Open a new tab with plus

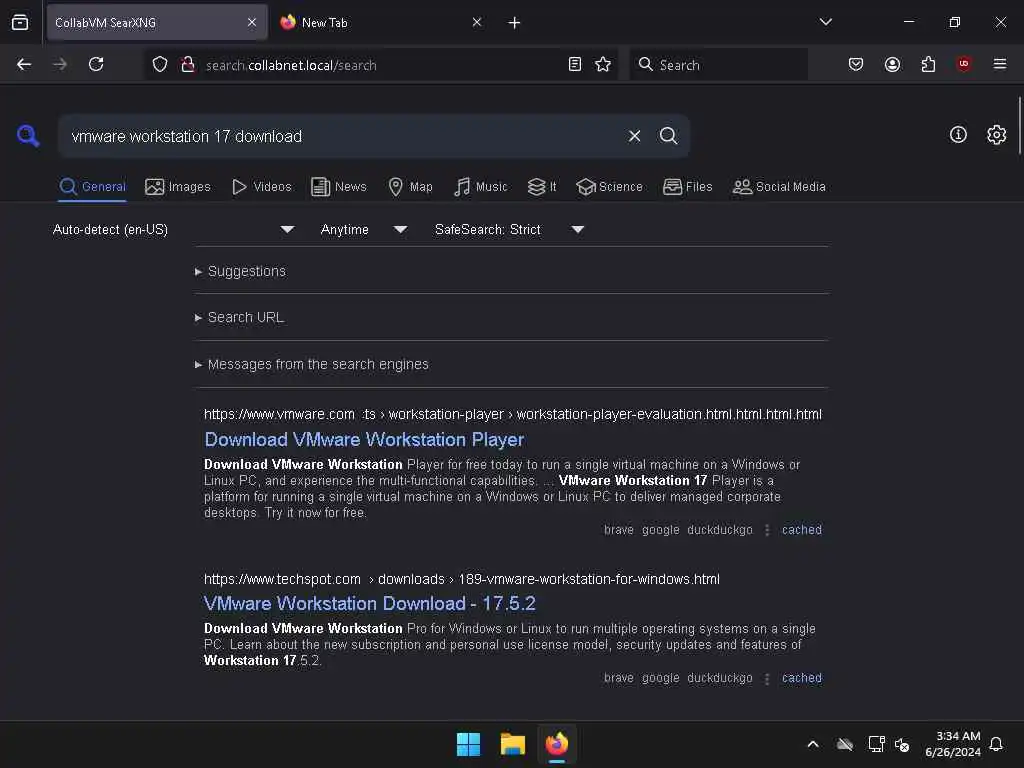click(514, 23)
